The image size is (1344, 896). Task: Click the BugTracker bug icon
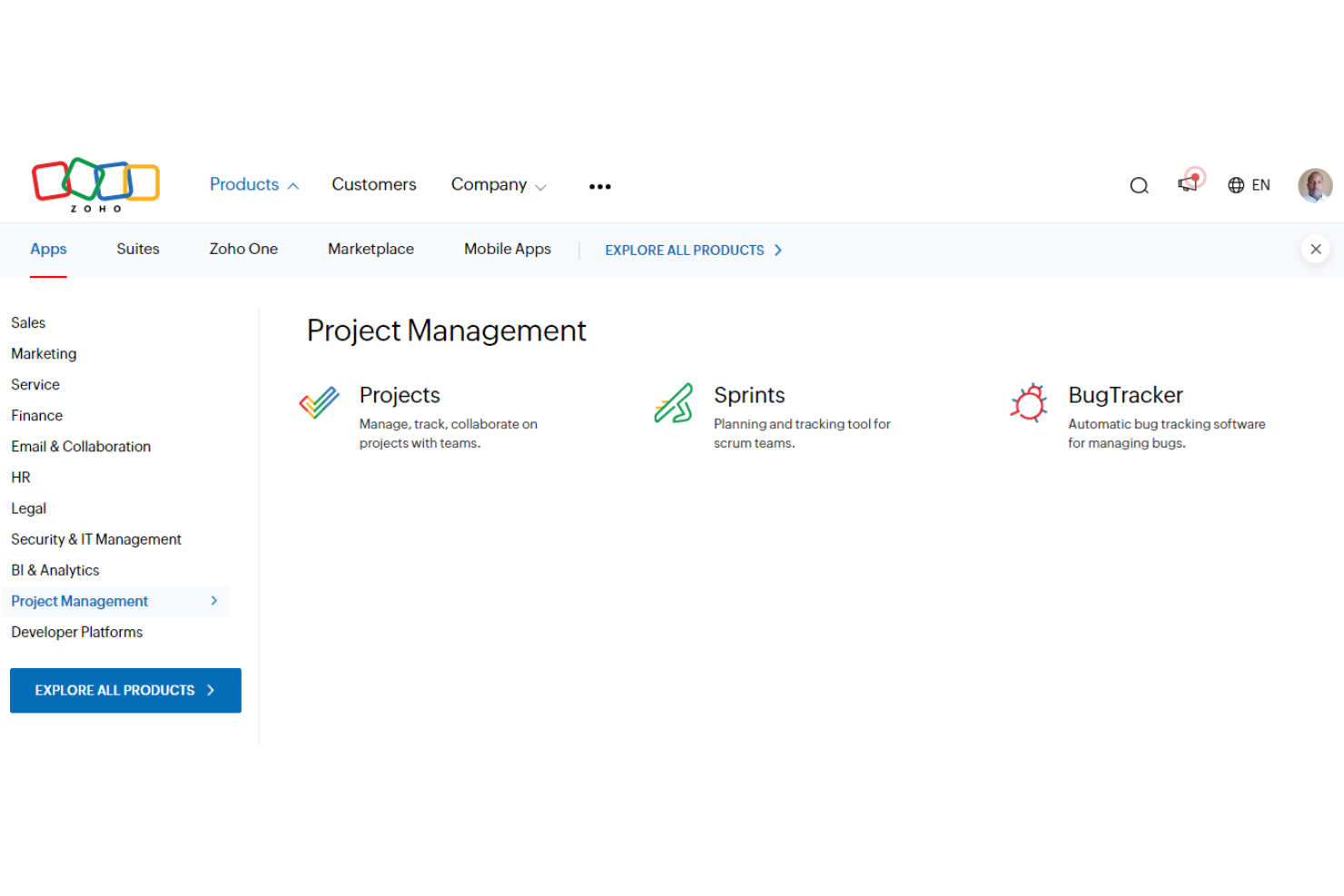1029,402
